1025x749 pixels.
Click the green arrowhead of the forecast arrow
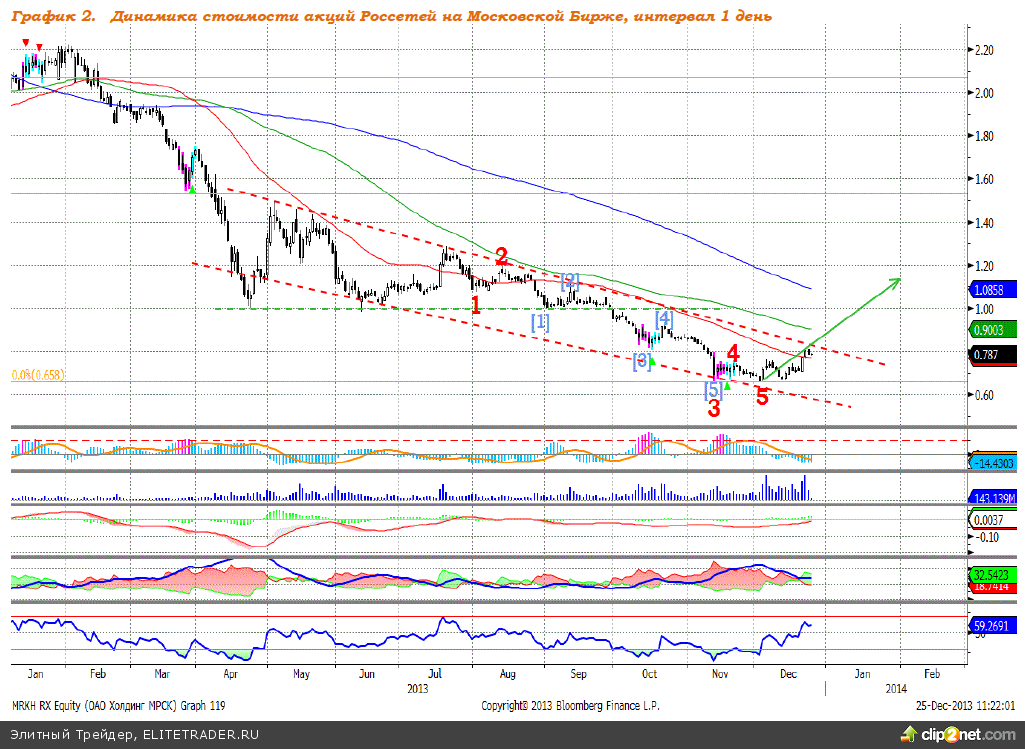[x=897, y=282]
